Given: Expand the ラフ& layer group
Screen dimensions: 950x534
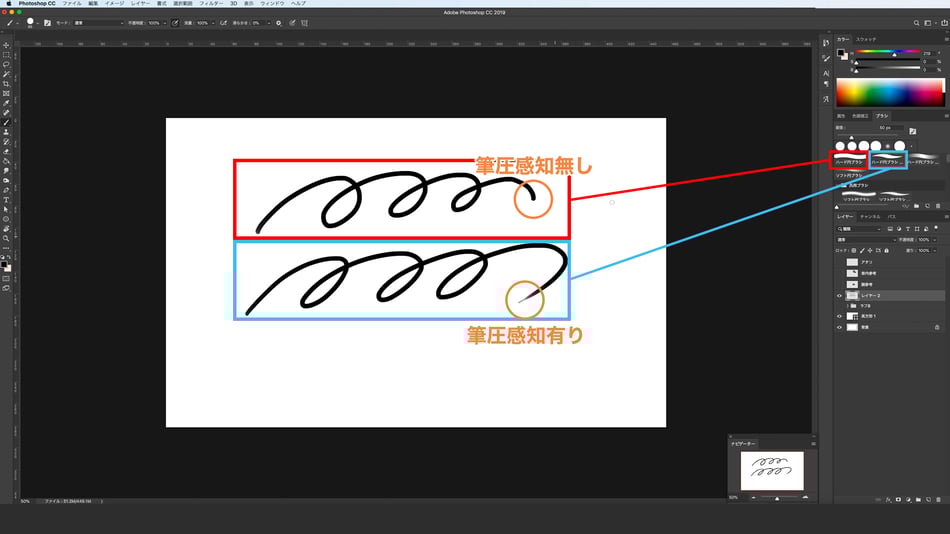Looking at the screenshot, I should coord(848,306).
